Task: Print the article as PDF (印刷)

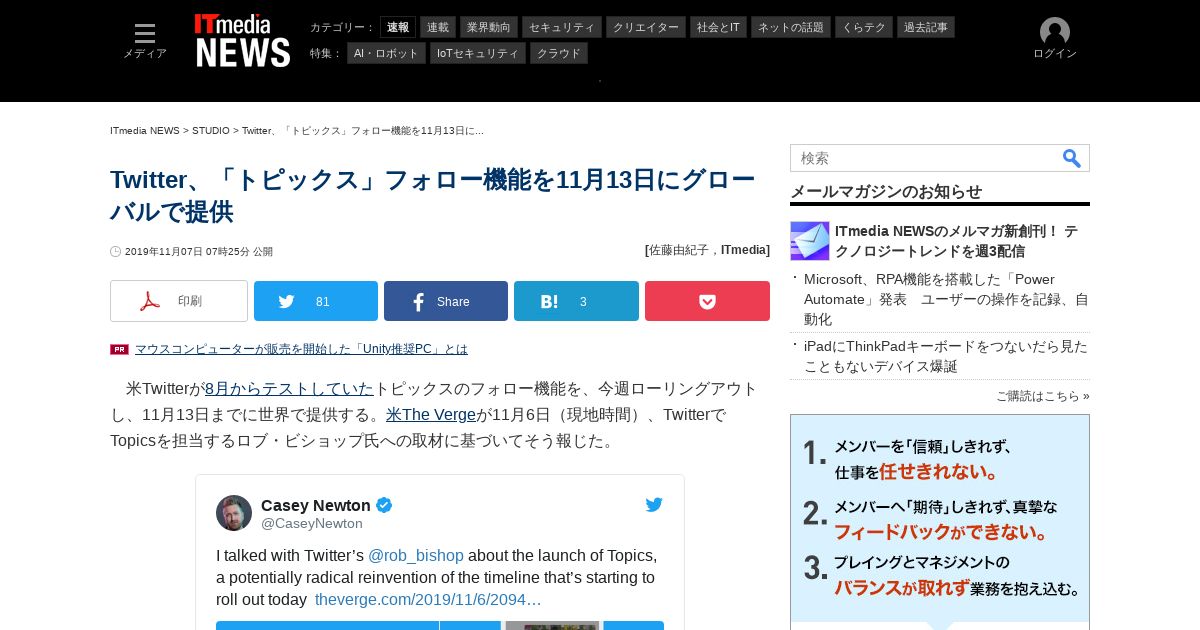Action: pyautogui.click(x=179, y=301)
